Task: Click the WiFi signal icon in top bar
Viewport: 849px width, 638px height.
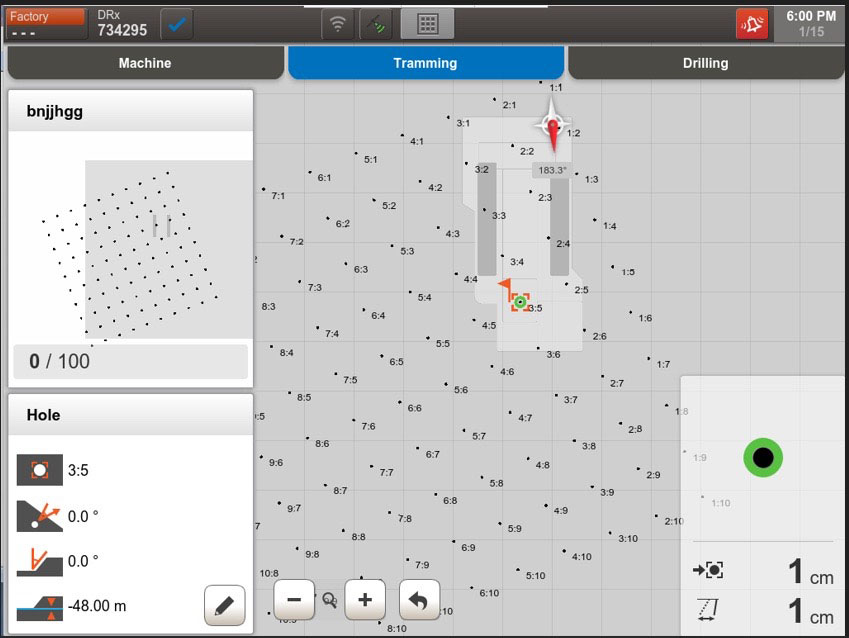Action: 338,23
